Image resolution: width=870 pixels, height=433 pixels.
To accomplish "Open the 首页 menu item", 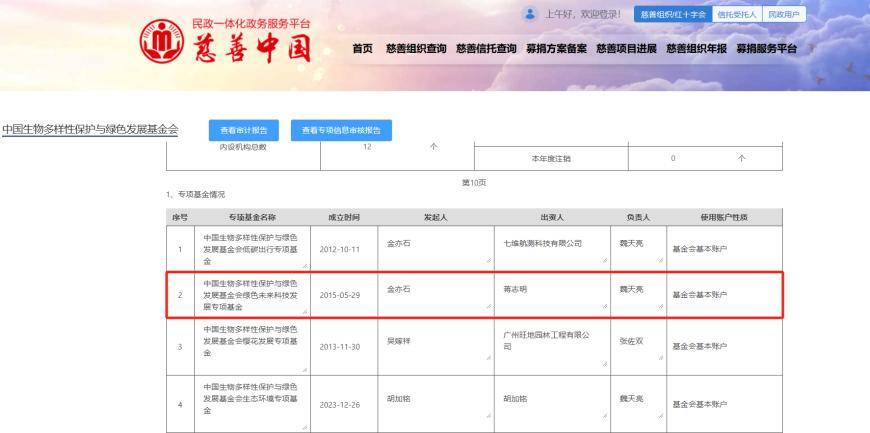I will point(363,49).
